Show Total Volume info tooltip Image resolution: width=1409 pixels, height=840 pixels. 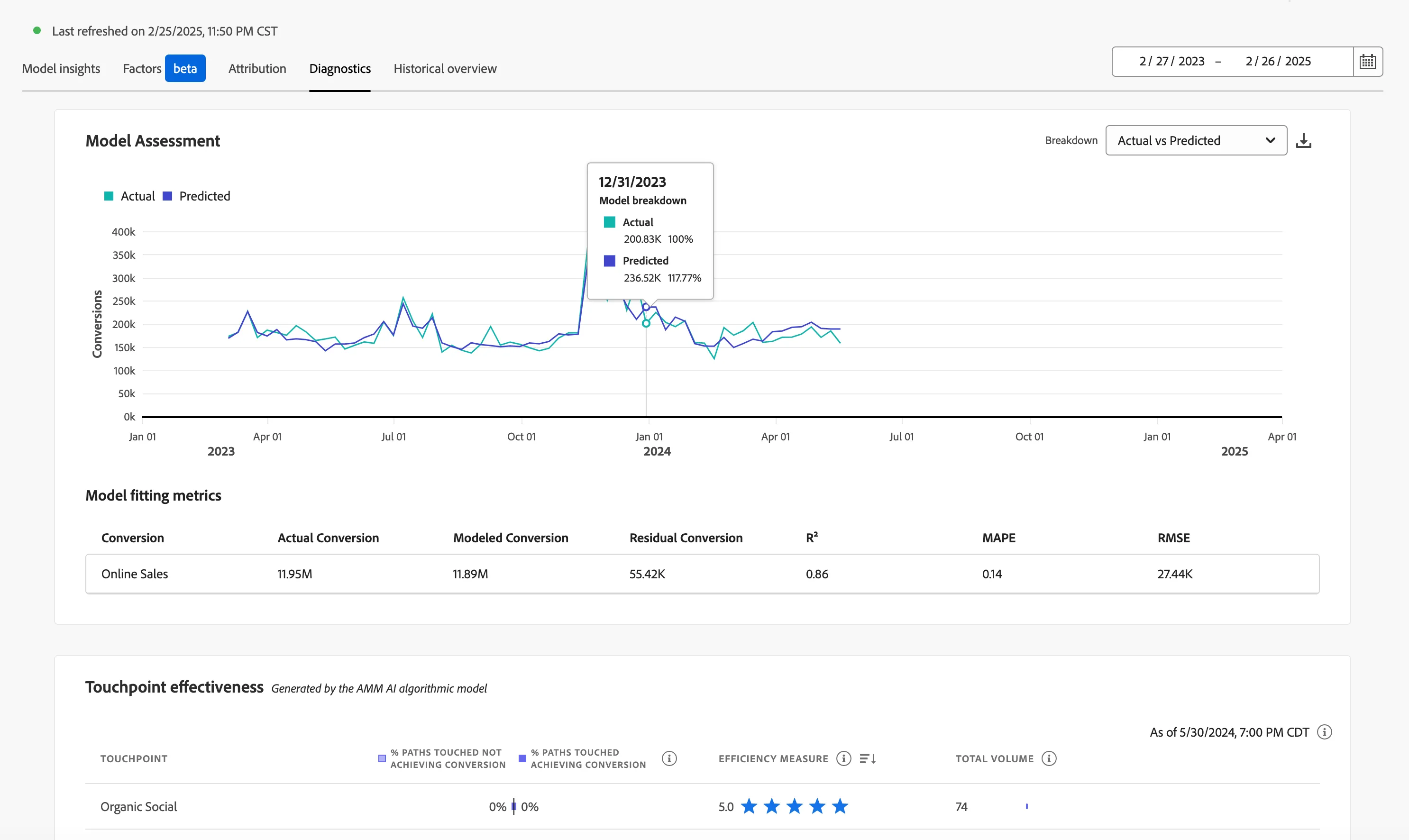tap(1049, 758)
